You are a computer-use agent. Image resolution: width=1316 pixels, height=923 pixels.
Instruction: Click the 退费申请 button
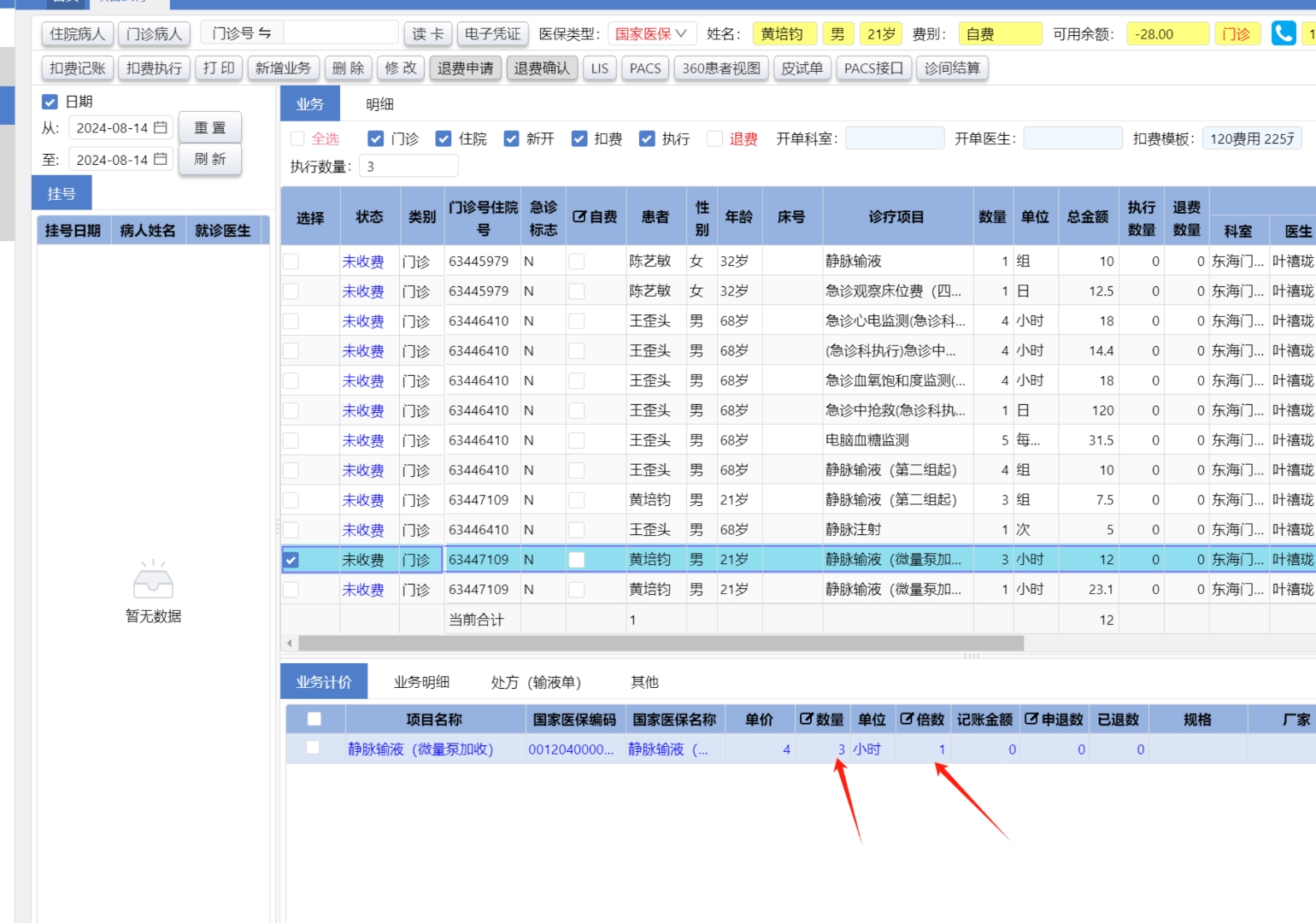(466, 68)
